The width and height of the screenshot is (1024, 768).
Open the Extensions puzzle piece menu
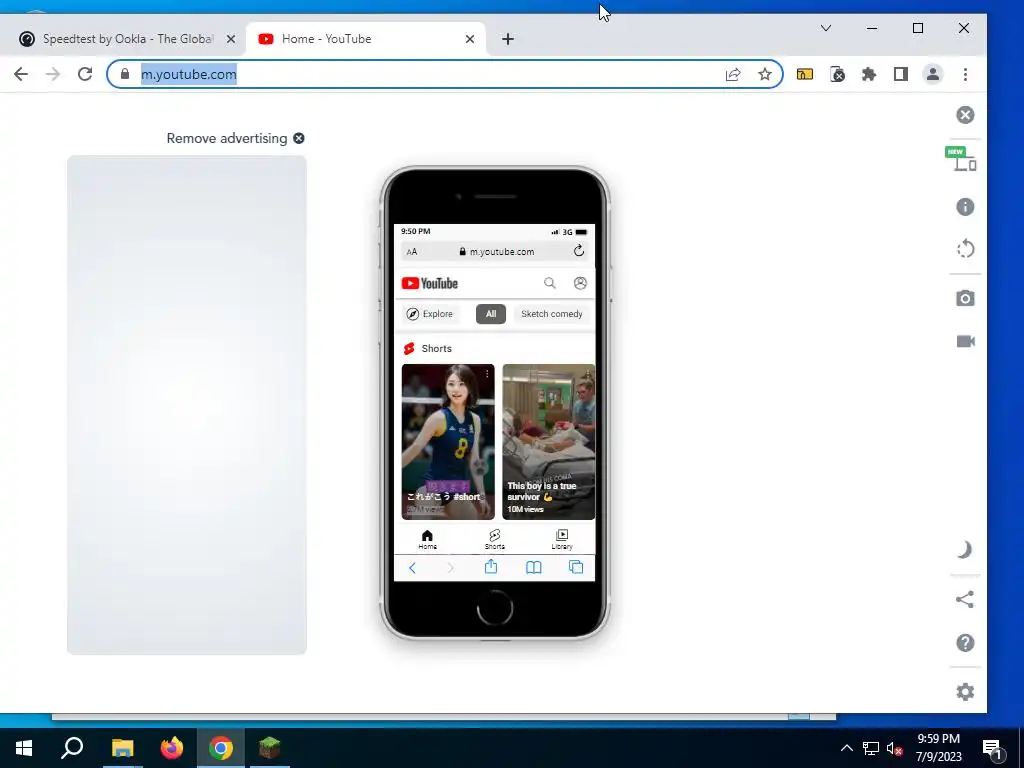[869, 74]
